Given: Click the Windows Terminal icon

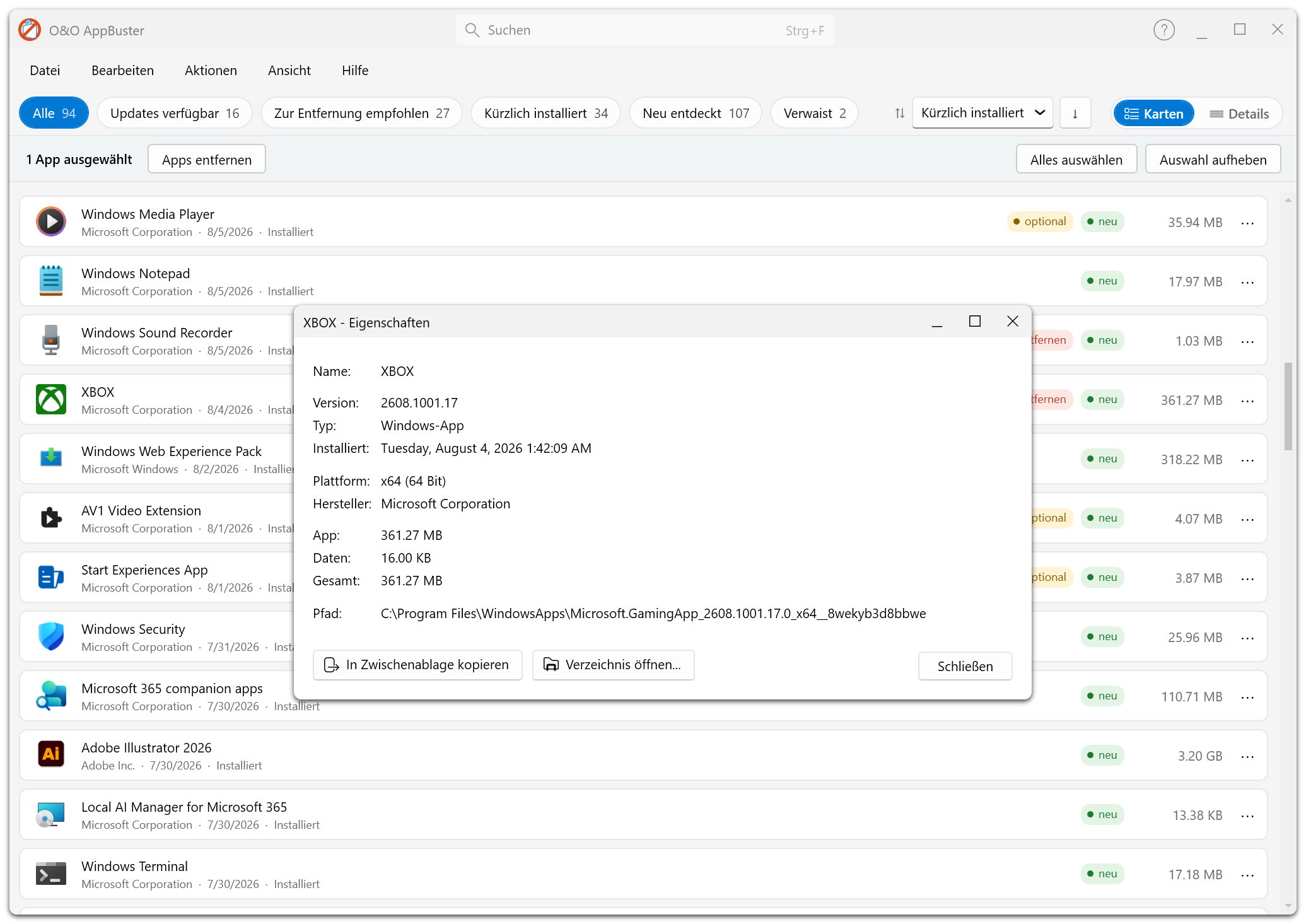Looking at the screenshot, I should [x=51, y=874].
